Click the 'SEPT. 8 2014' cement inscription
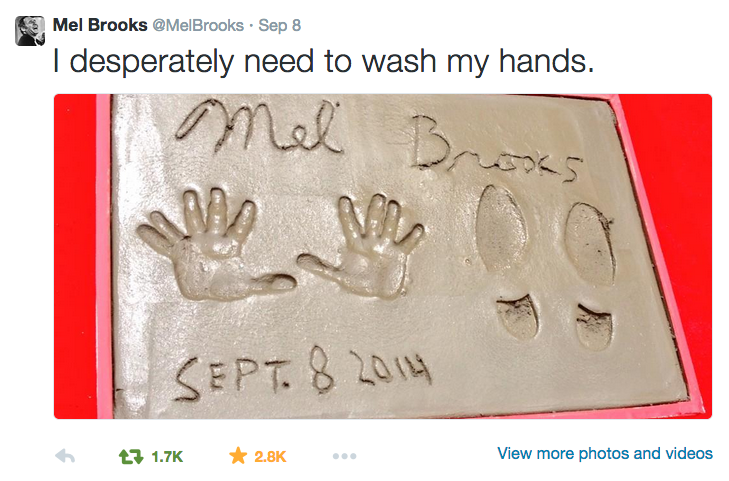This screenshot has height=481, width=729. pos(302,374)
